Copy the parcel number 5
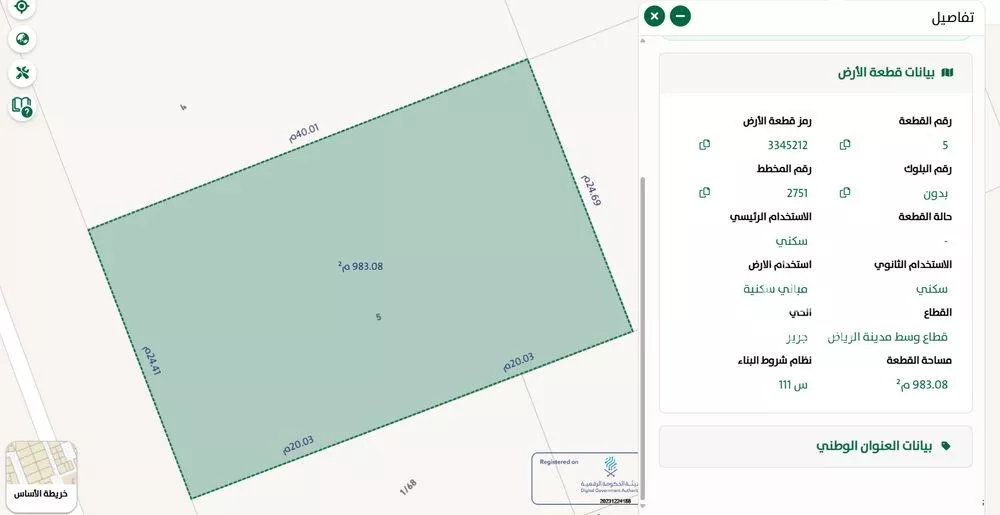1000x515 pixels. [x=845, y=145]
